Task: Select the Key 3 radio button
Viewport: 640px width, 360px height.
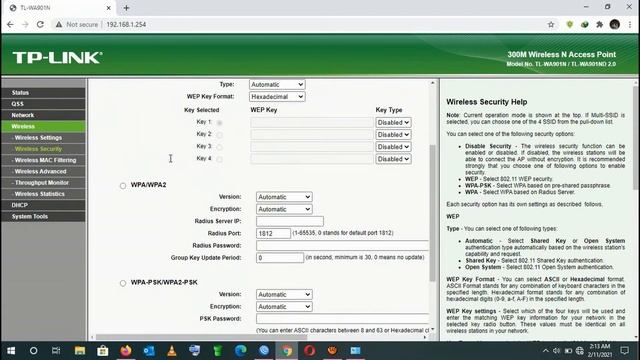Action: 220,147
